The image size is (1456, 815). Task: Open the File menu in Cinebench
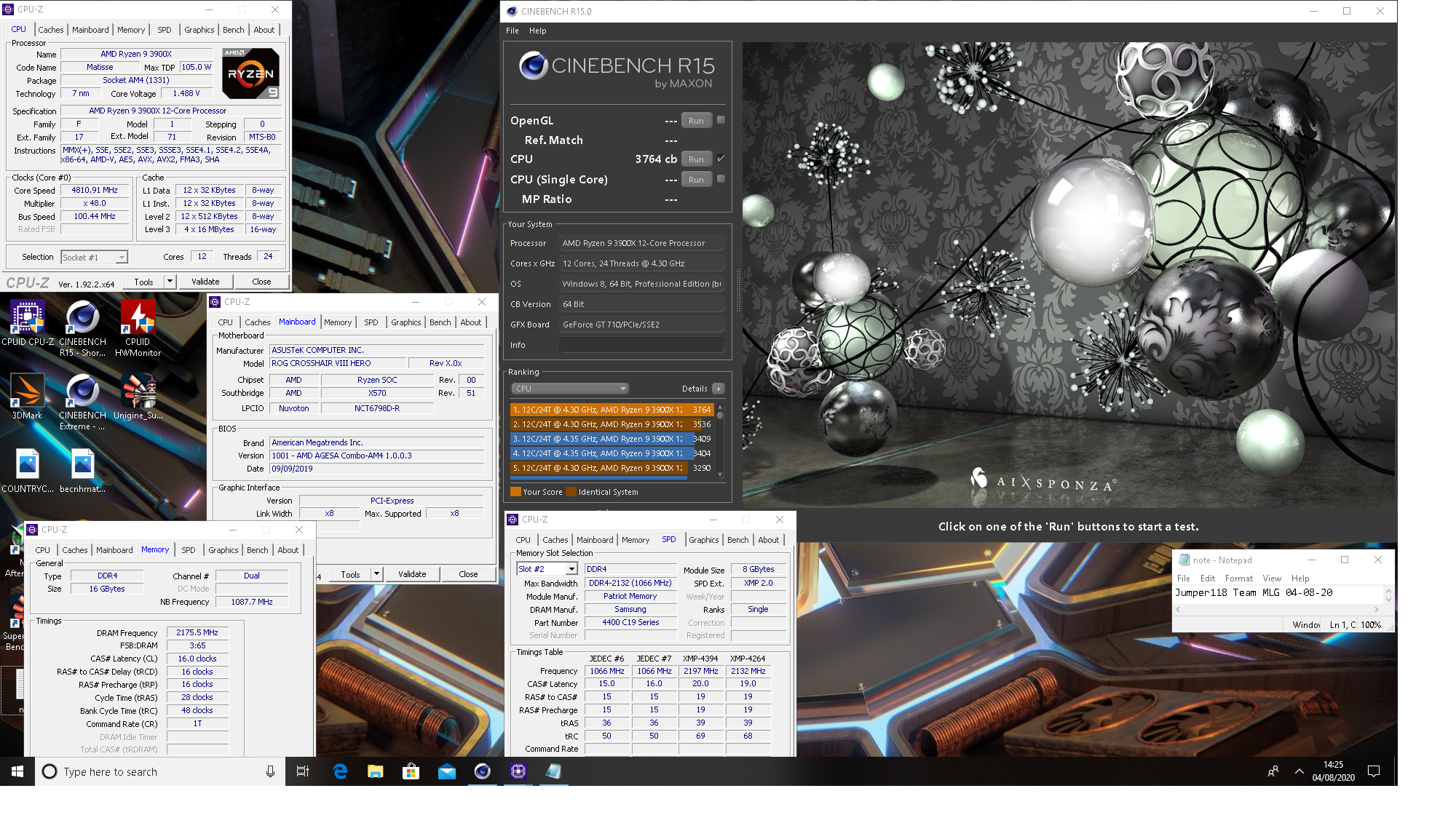pyautogui.click(x=513, y=31)
